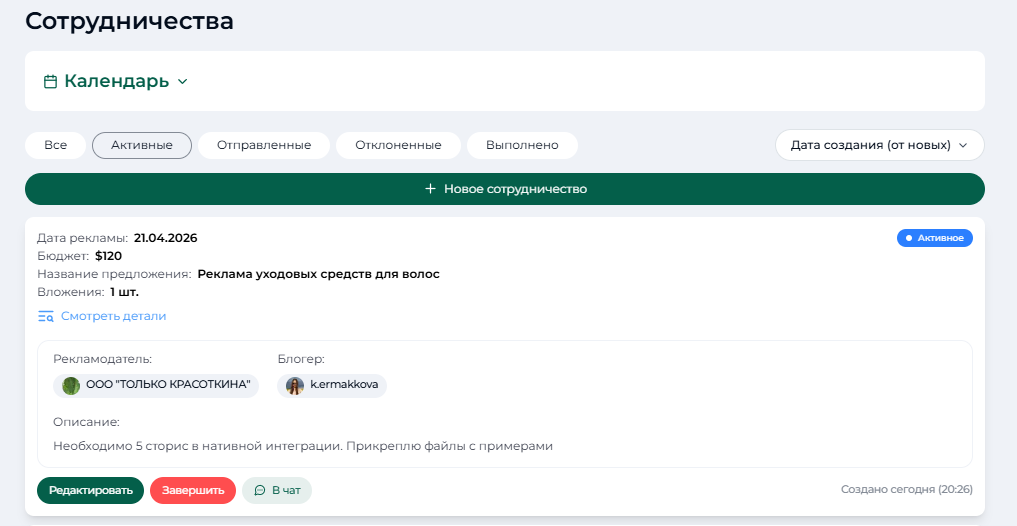
Task: Select the Все filter tab
Action: [x=56, y=145]
